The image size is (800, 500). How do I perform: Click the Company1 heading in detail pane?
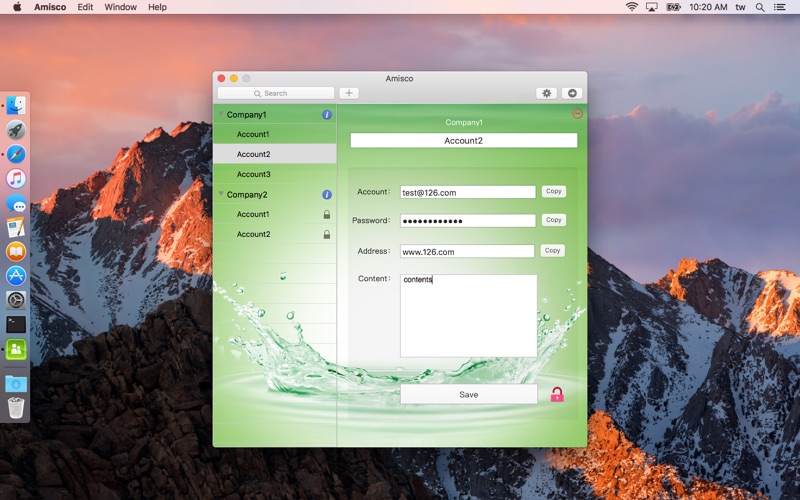pos(463,122)
